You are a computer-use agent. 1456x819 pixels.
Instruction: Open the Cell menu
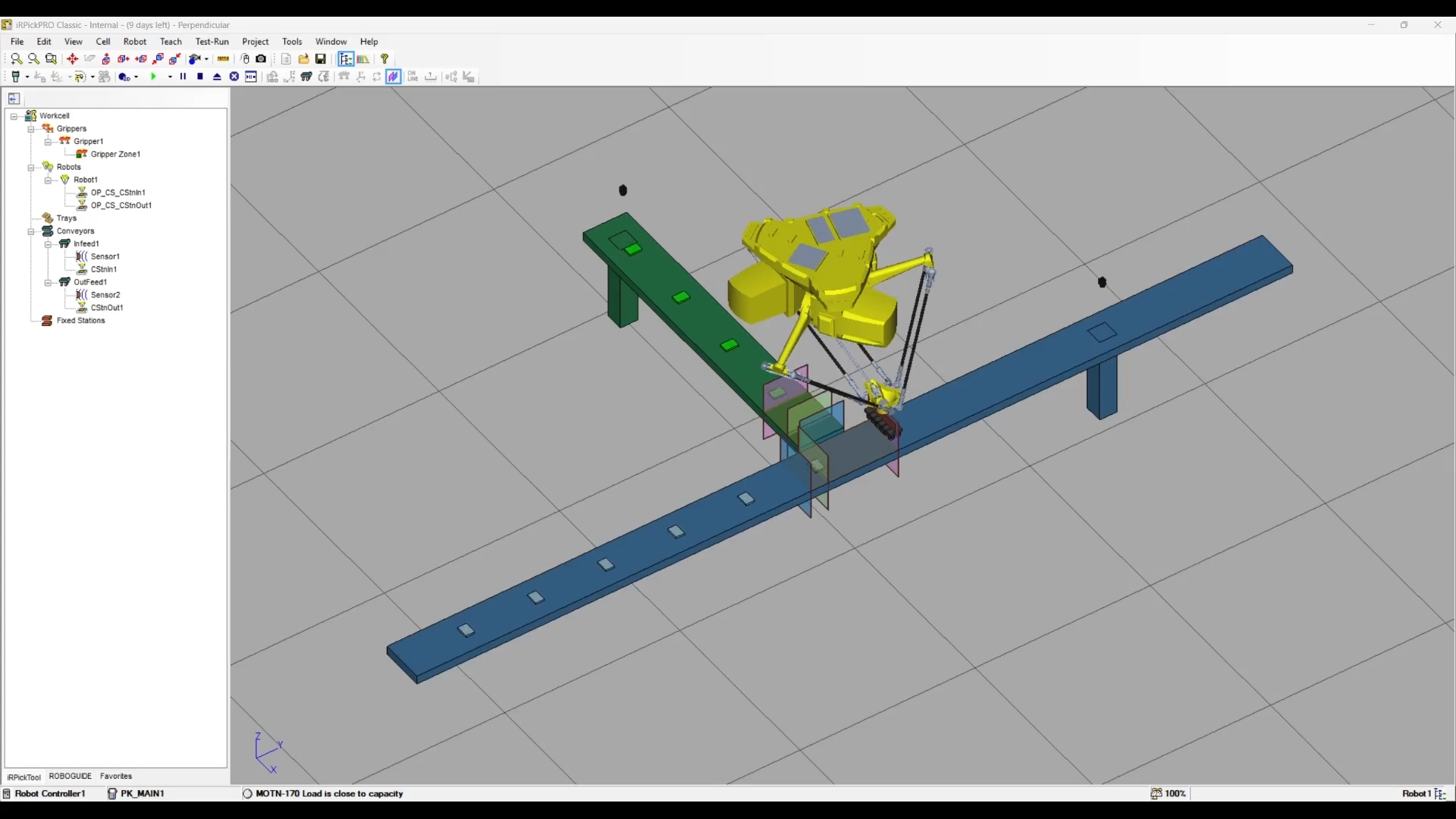(x=103, y=42)
